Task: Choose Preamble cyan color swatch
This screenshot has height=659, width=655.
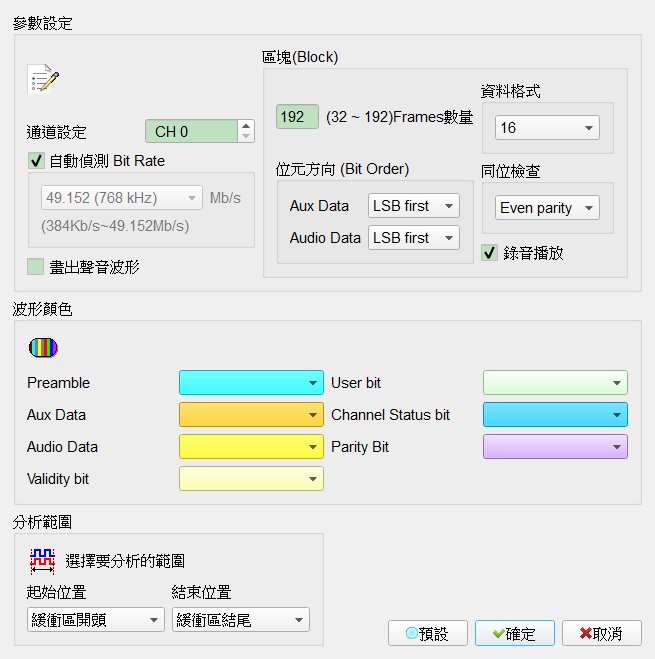Action: click(x=251, y=382)
